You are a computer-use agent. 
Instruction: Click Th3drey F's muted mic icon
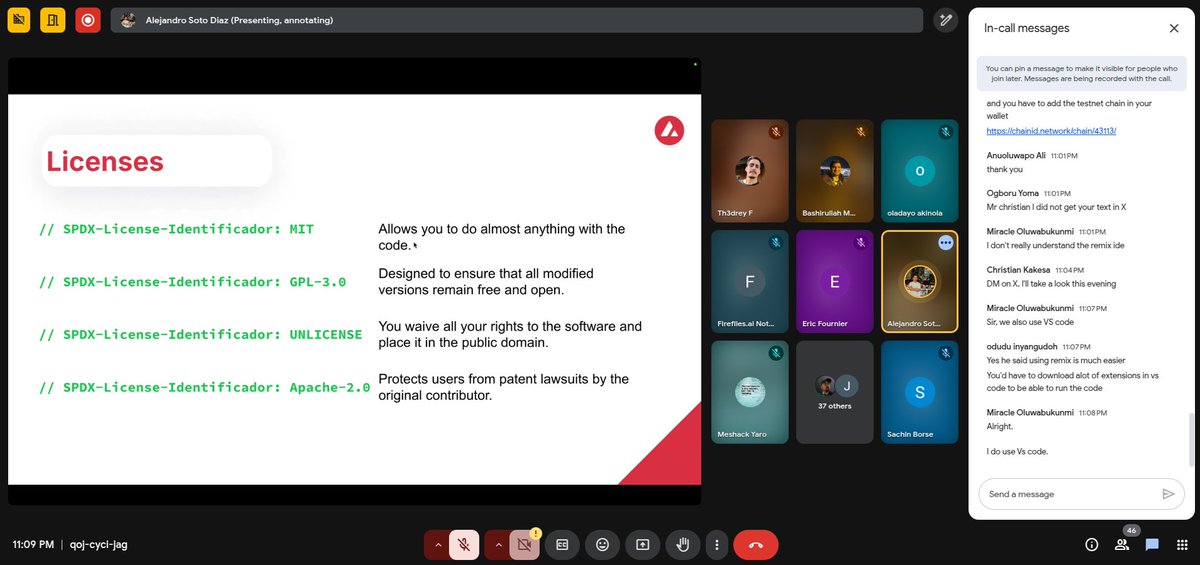(775, 132)
